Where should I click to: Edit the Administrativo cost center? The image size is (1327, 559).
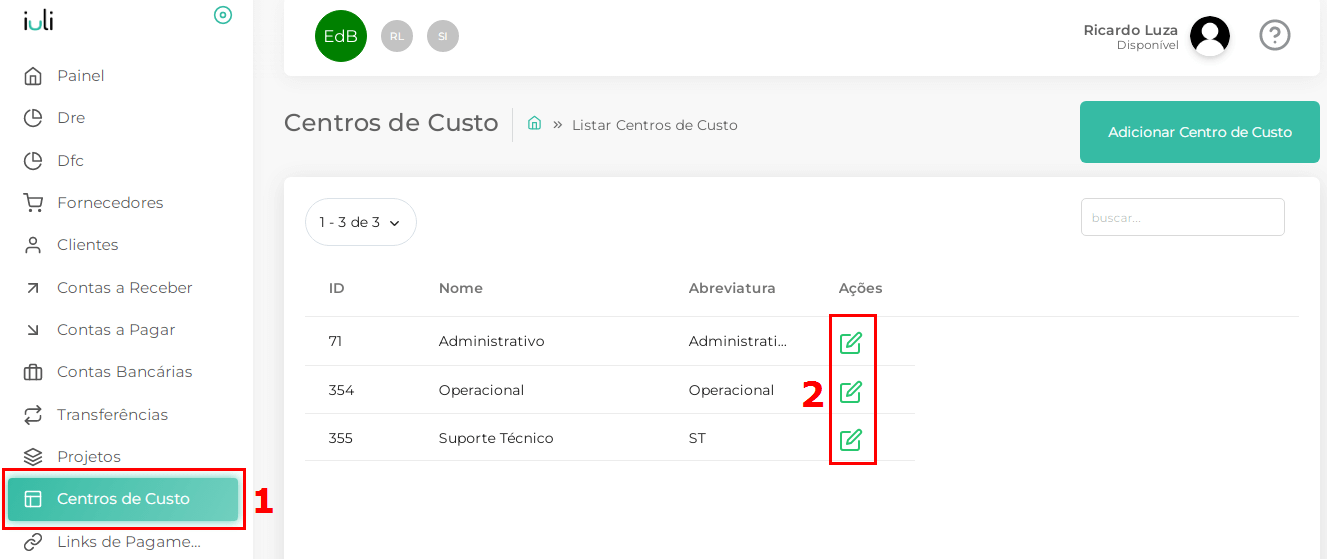(850, 343)
